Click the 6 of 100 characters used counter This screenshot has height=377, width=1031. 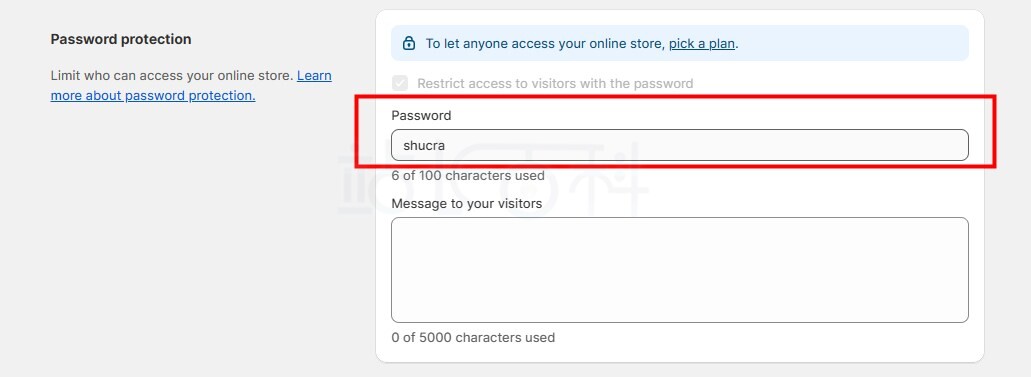468,176
